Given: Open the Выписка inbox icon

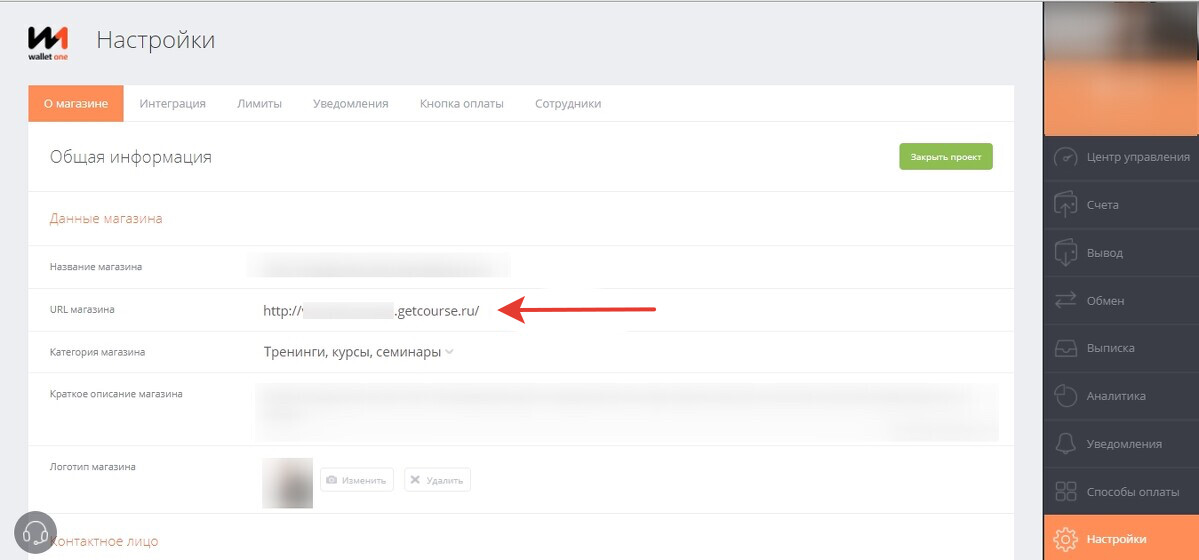Looking at the screenshot, I should (x=1066, y=349).
